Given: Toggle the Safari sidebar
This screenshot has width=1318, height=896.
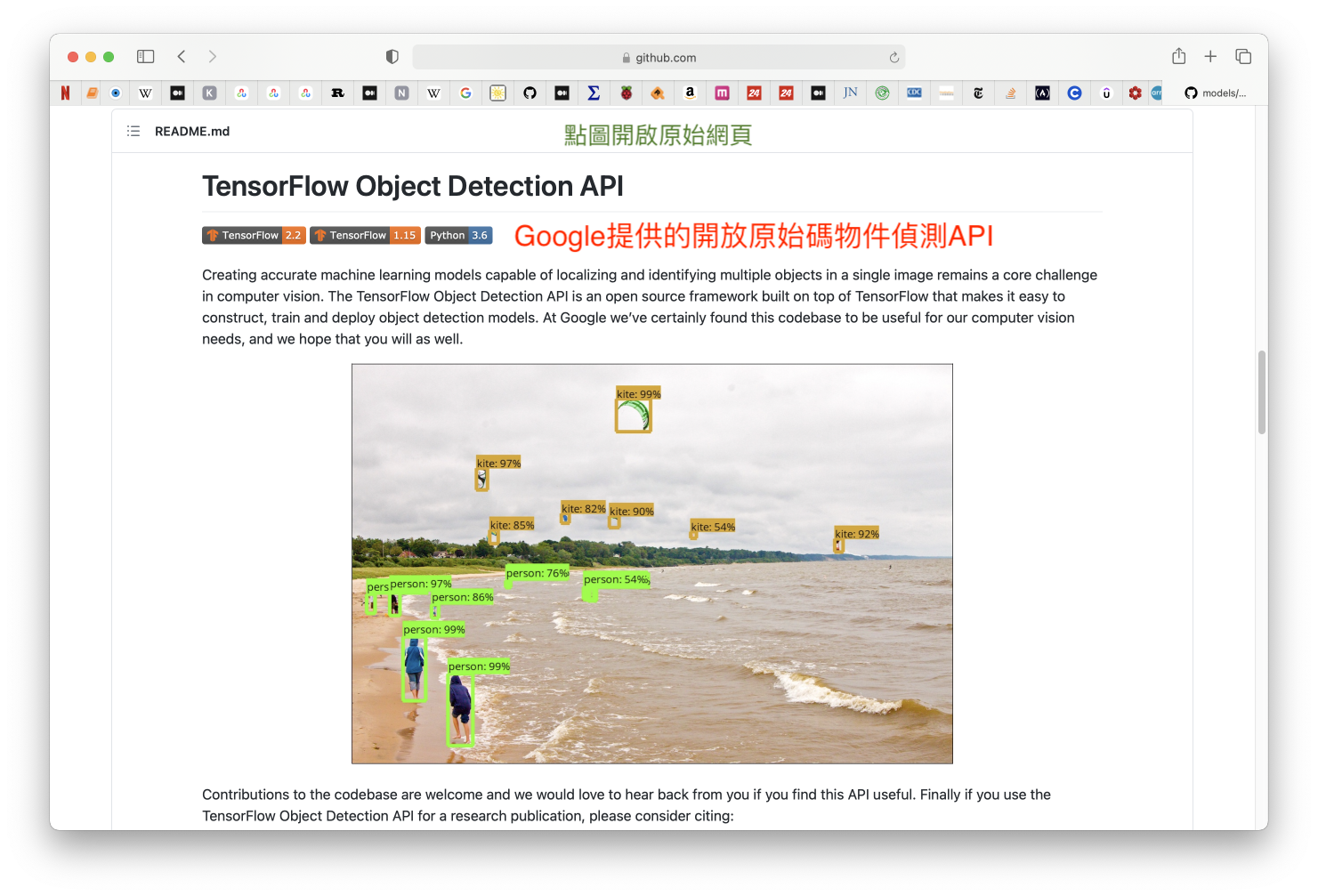Looking at the screenshot, I should [x=145, y=57].
